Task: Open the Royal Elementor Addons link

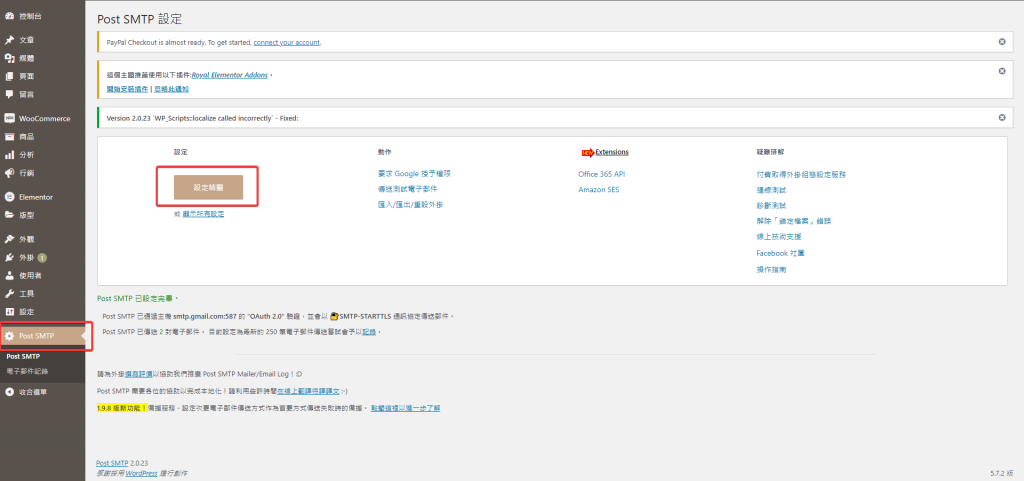Action: pyautogui.click(x=230, y=75)
